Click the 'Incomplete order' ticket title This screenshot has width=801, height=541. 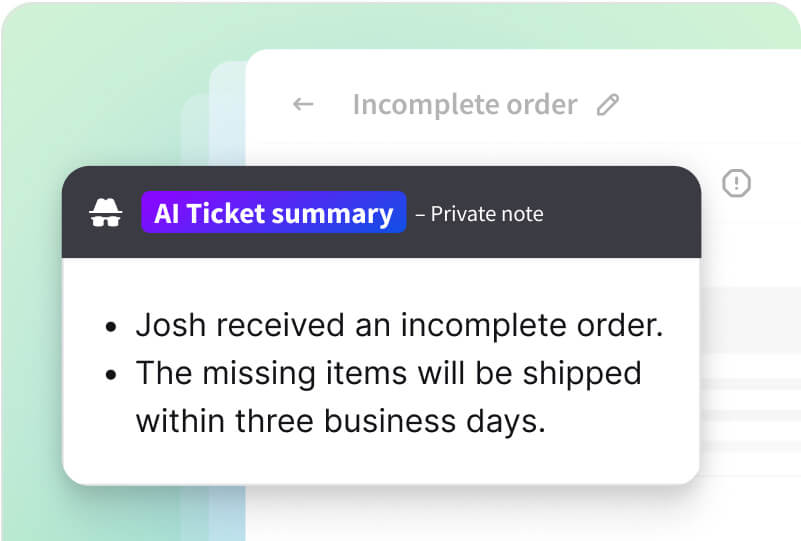[x=465, y=104]
